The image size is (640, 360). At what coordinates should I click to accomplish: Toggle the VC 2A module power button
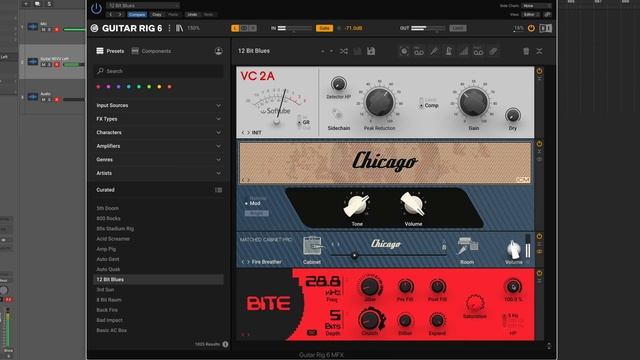coord(539,71)
